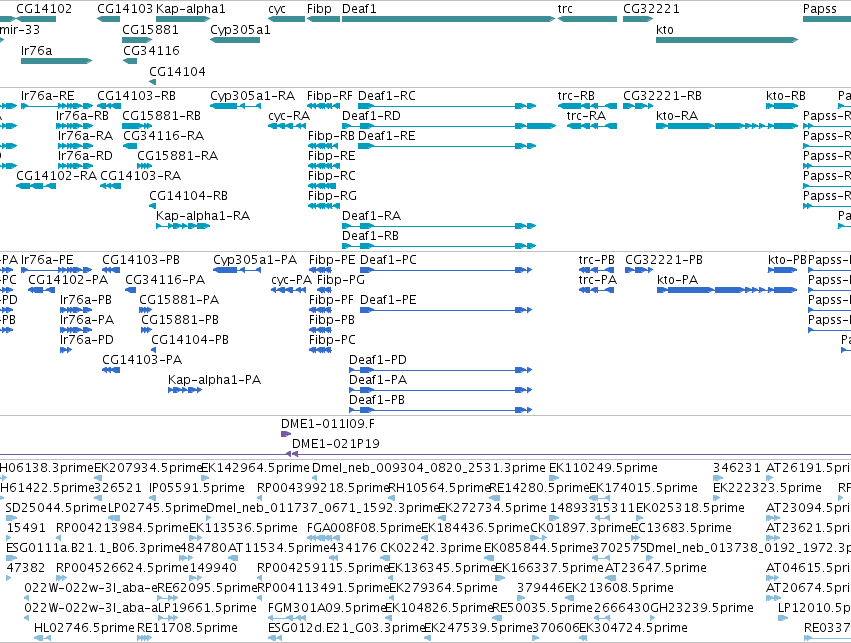Image resolution: width=851 pixels, height=643 pixels.
Task: Click protein CG32221-PB
Action: 664,260
